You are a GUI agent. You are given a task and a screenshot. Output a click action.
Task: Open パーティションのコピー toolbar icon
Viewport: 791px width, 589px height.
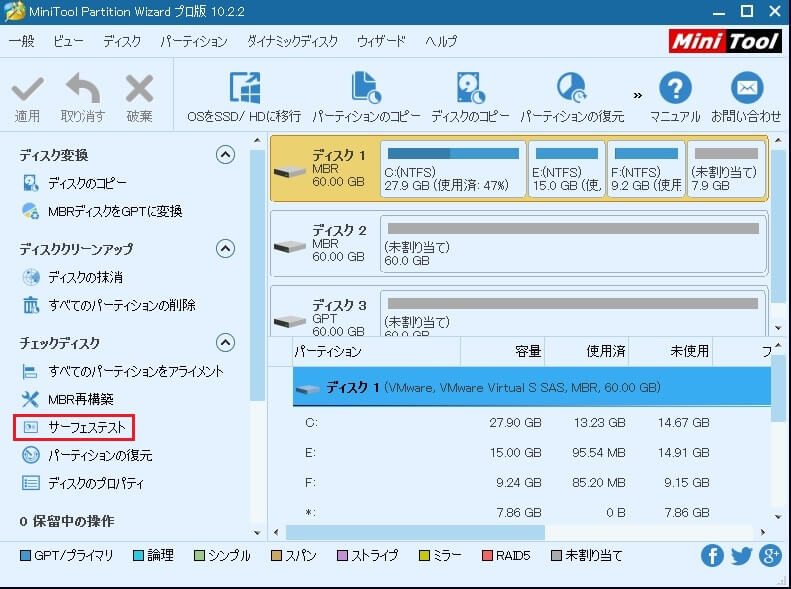pyautogui.click(x=366, y=88)
